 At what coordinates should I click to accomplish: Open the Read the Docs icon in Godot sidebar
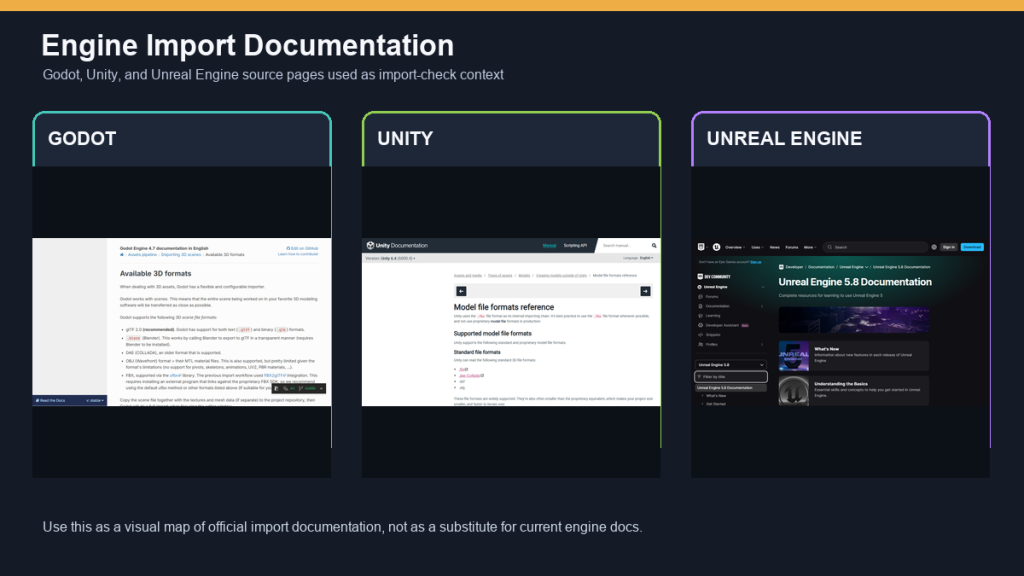37,400
